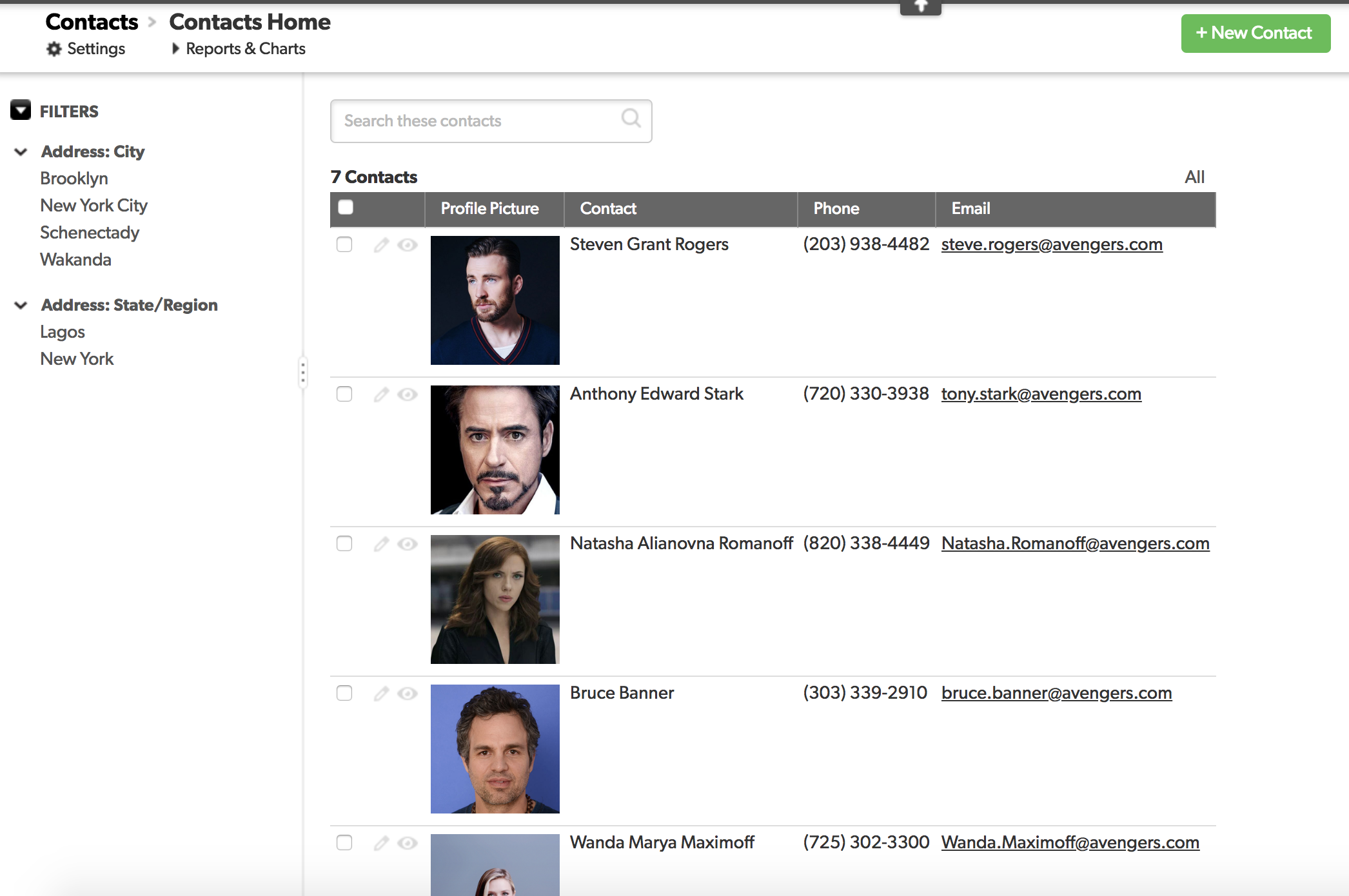View Steven Grant Rogers with eye icon
This screenshot has width=1349, height=896.
tap(408, 245)
